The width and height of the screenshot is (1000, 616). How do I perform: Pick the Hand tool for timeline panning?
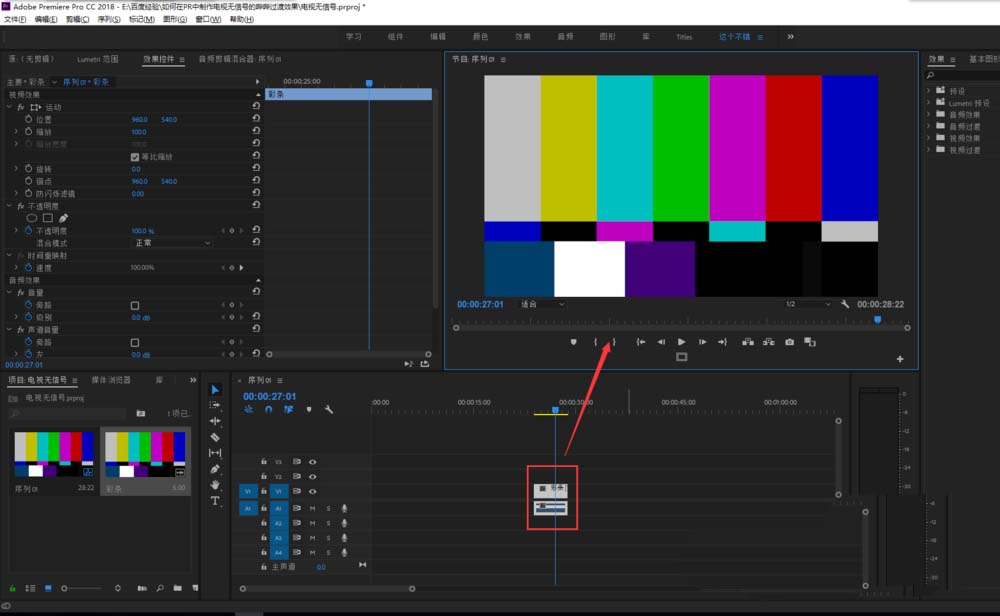point(216,485)
